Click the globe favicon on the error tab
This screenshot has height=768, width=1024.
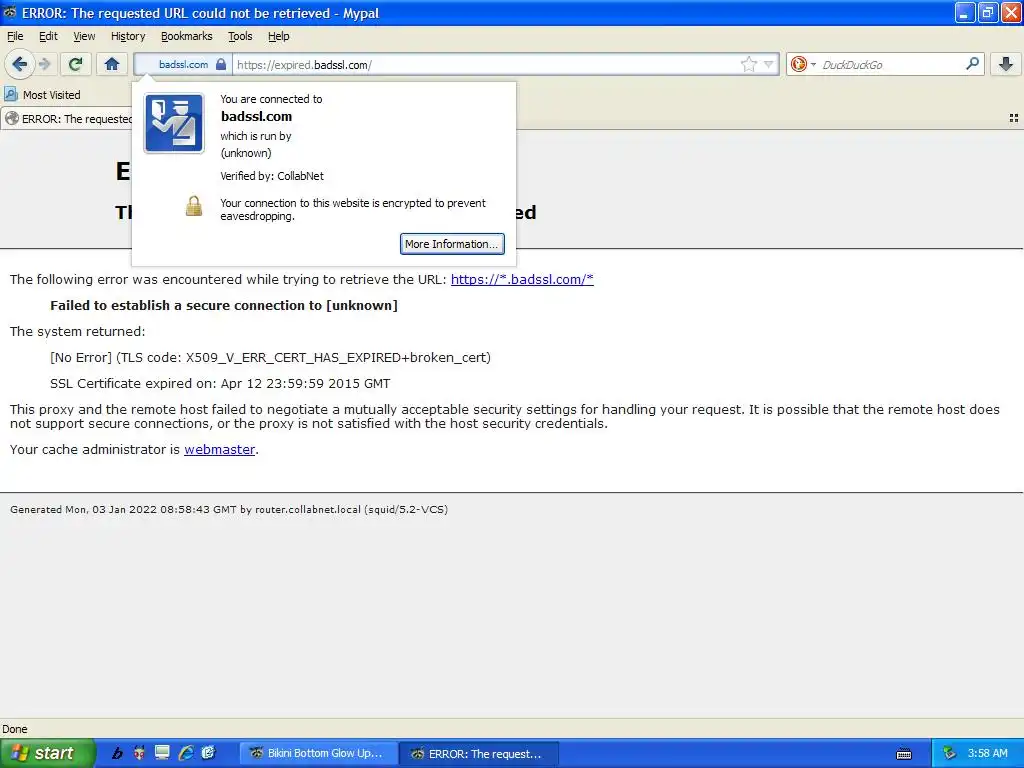12,118
